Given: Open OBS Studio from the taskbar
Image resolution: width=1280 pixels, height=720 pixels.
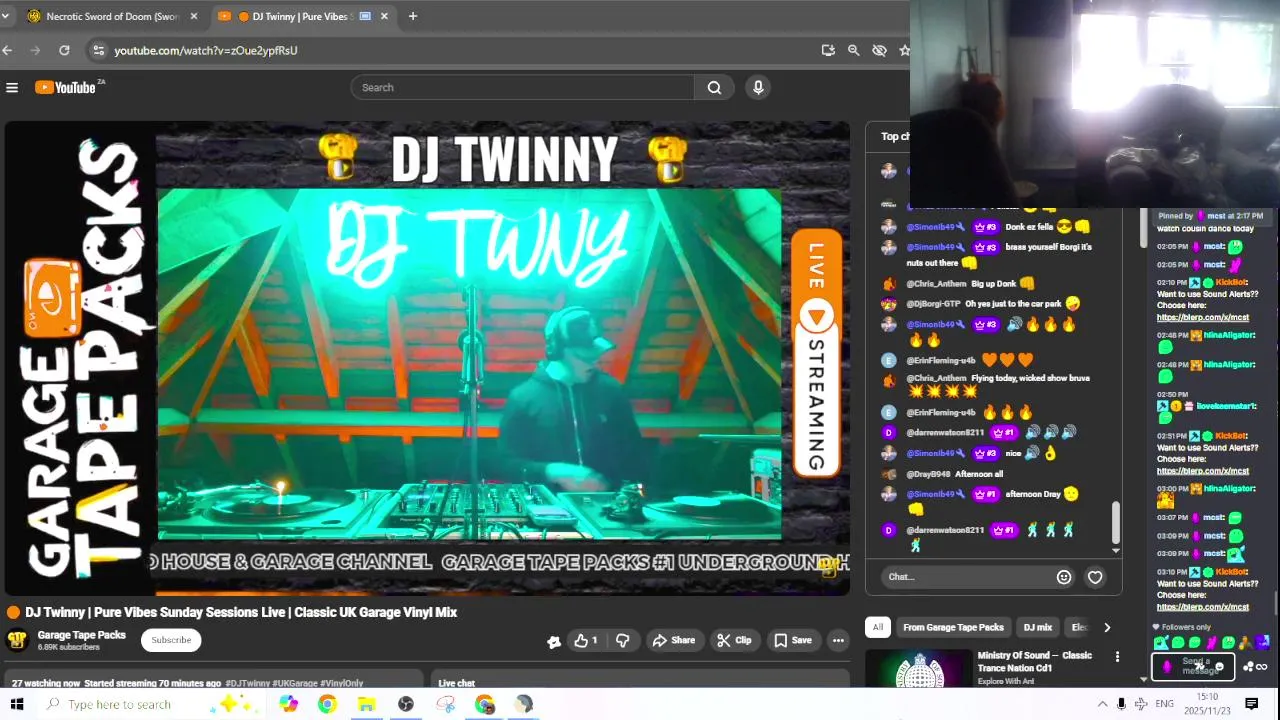Looking at the screenshot, I should pyautogui.click(x=406, y=704).
